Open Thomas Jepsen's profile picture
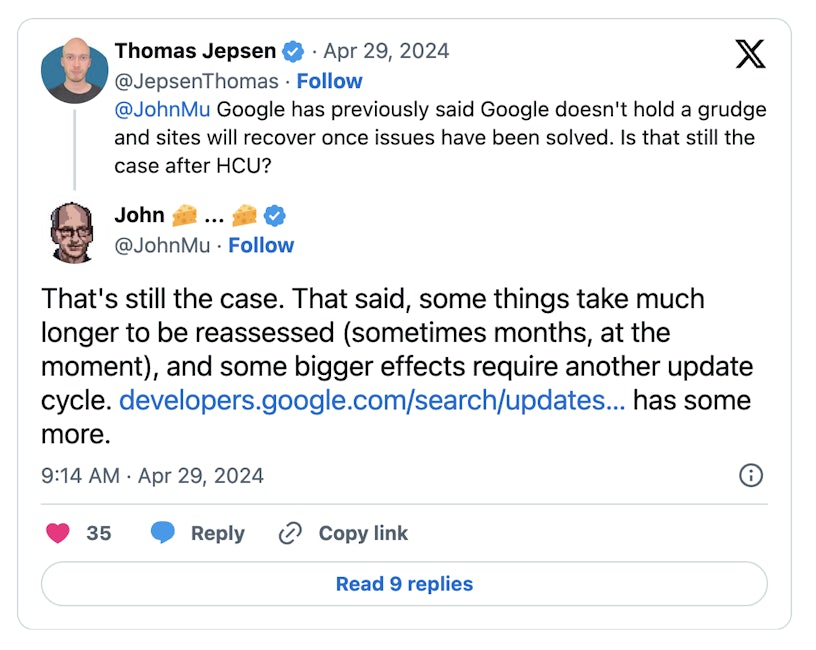Screen dimensions: 816x650 click(x=75, y=71)
